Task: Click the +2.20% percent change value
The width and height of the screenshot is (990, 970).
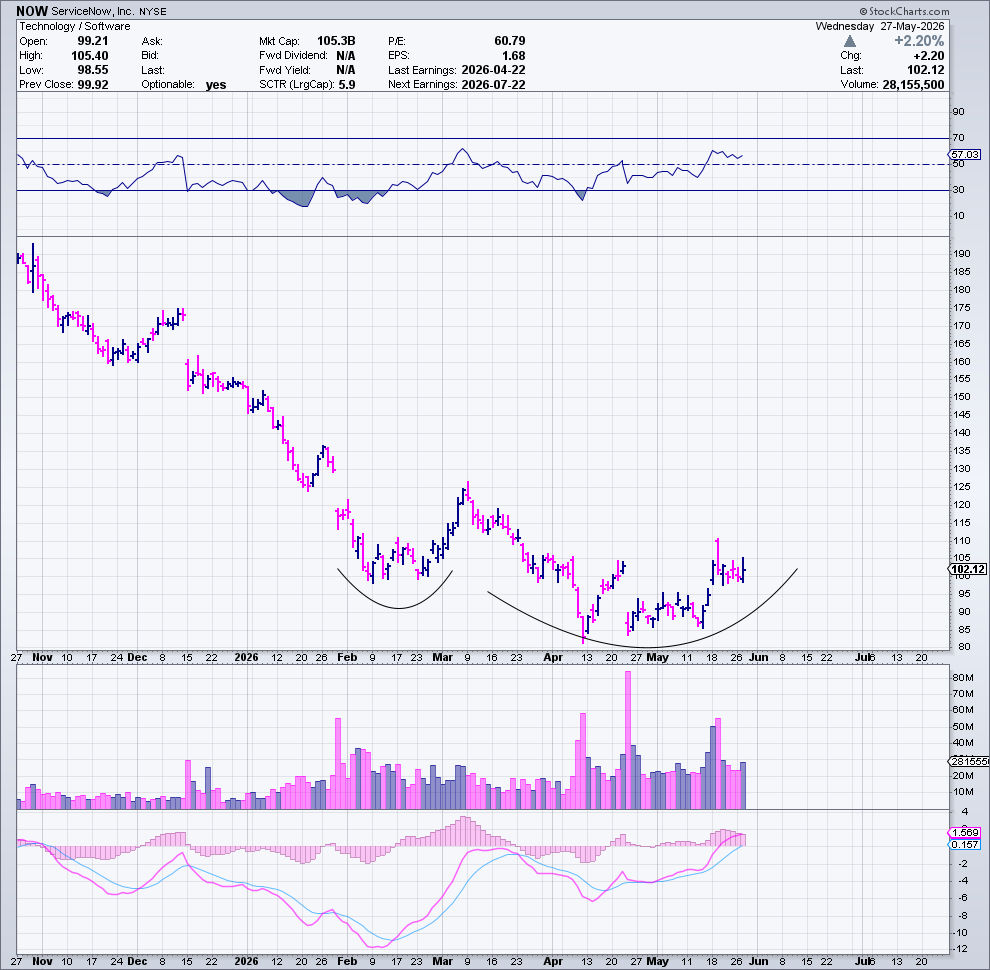Action: (919, 41)
